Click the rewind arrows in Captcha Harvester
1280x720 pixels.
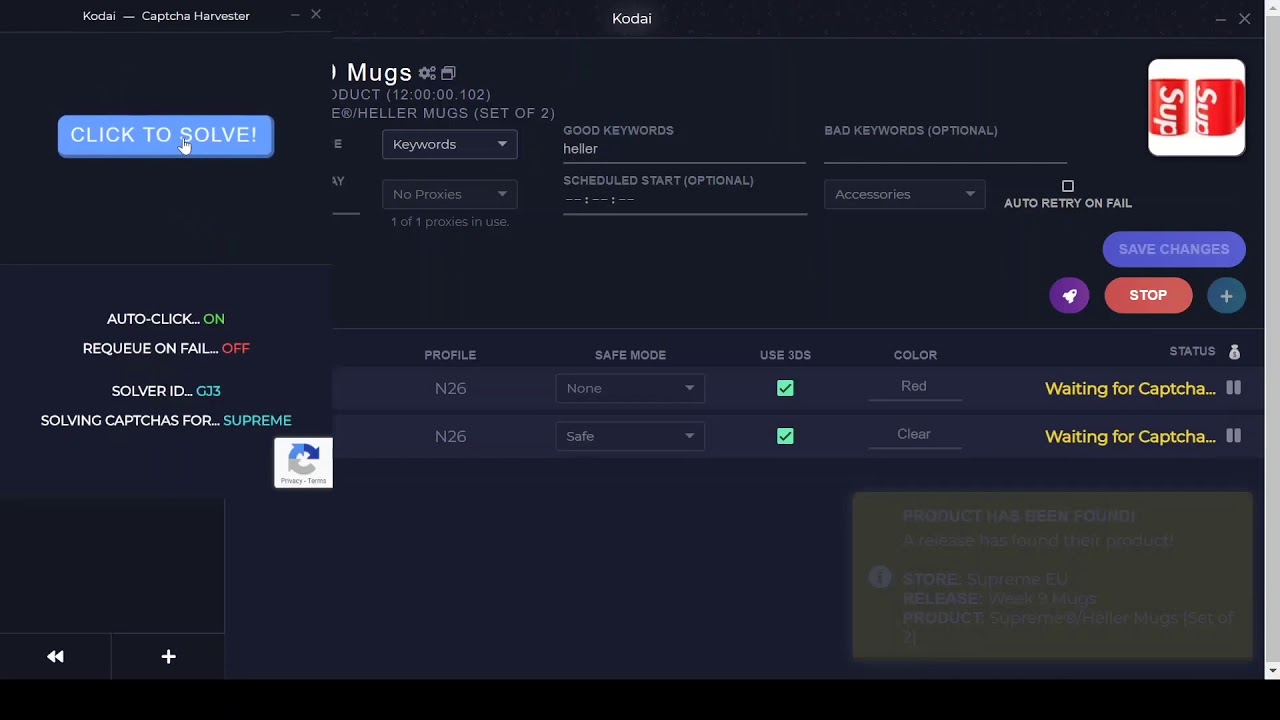(55, 656)
